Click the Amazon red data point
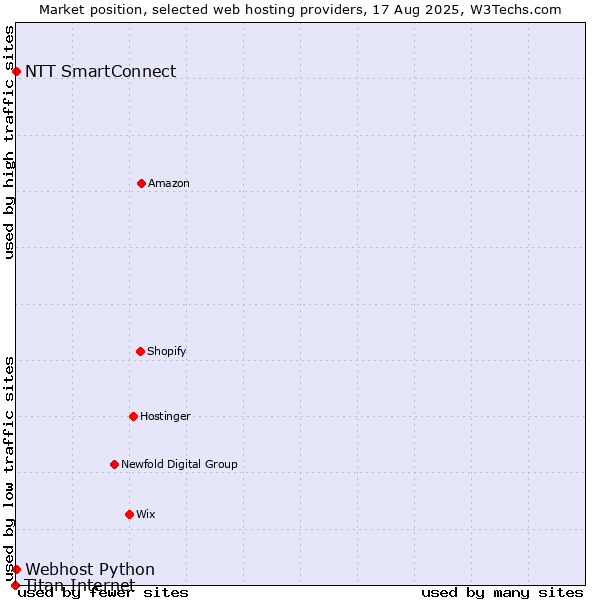600x600 pixels. pyautogui.click(x=141, y=184)
